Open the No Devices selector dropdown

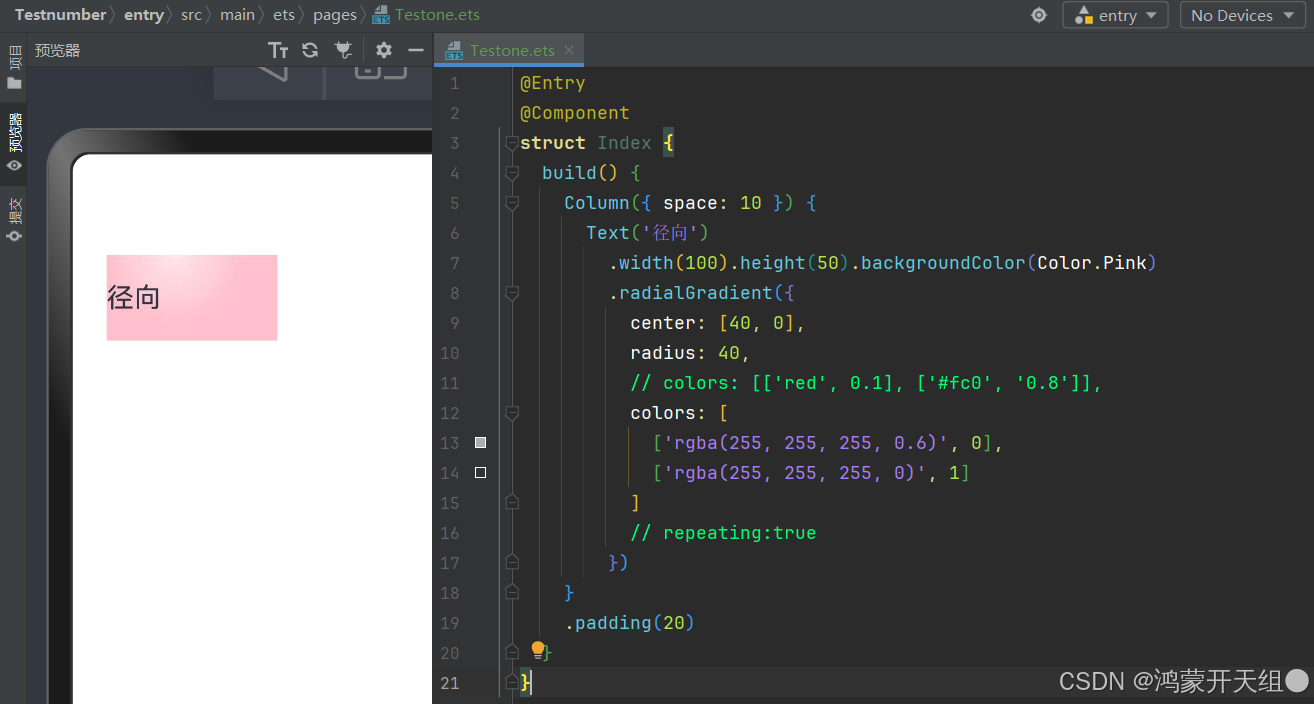(1243, 15)
